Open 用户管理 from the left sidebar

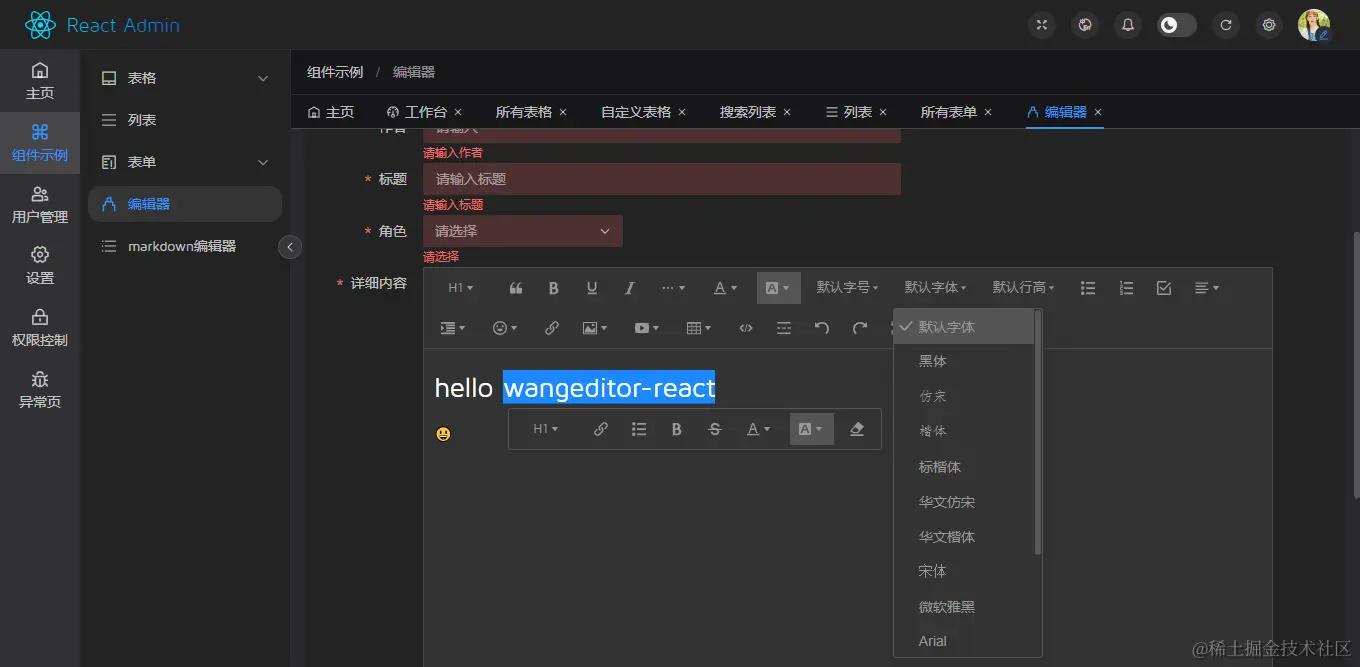click(x=40, y=205)
